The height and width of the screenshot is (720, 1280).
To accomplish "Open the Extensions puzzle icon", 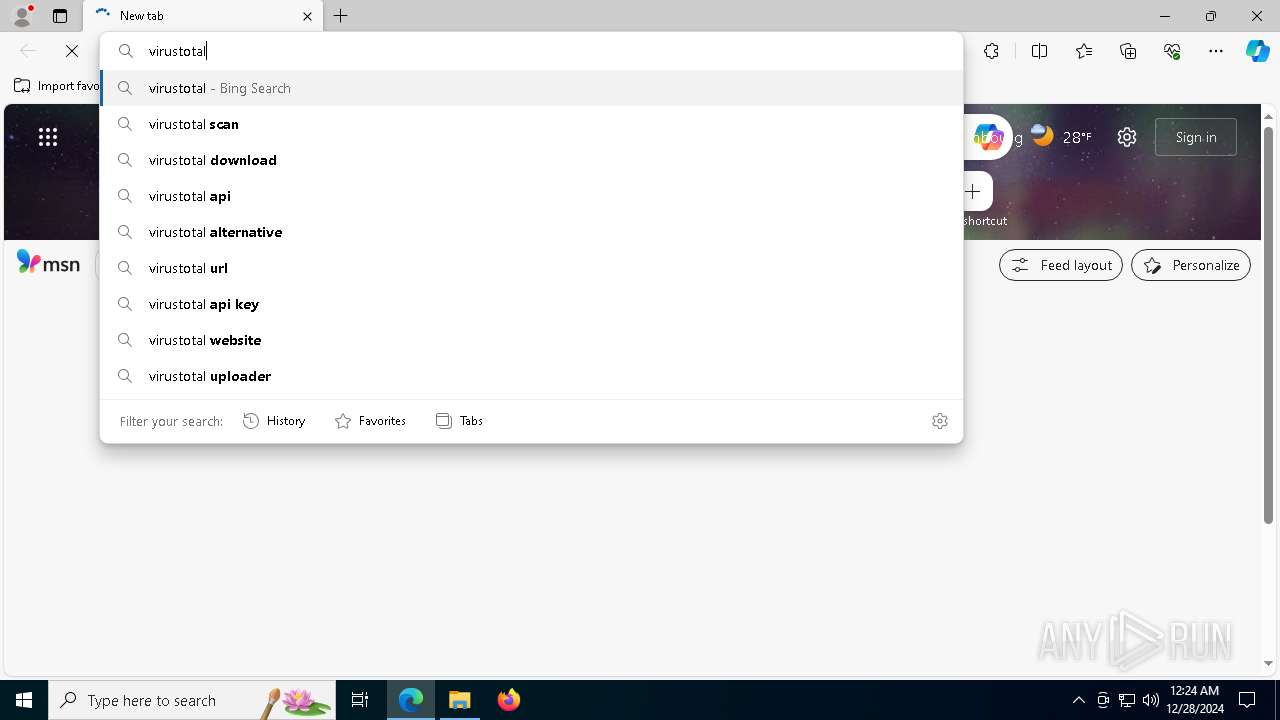I will [x=991, y=51].
